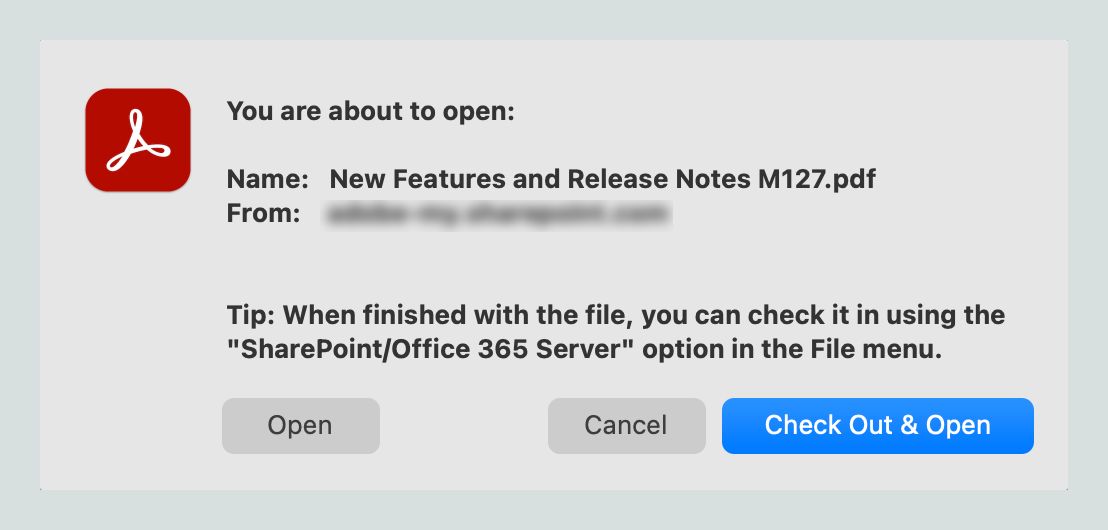Click the gap between Open and Cancel buttons
The width and height of the screenshot is (1108, 530).
(x=464, y=425)
